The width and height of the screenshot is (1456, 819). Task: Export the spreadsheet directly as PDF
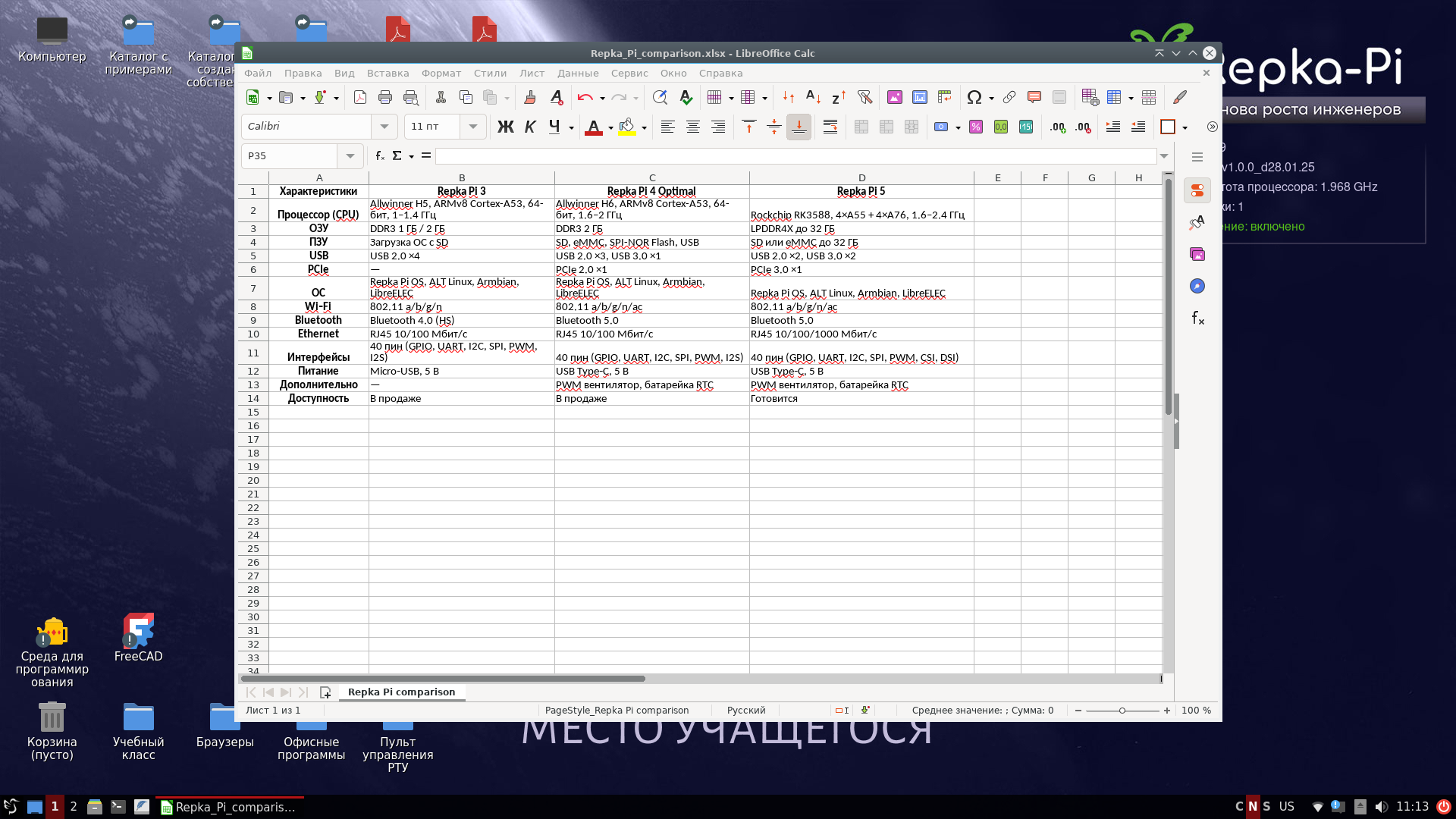[359, 97]
